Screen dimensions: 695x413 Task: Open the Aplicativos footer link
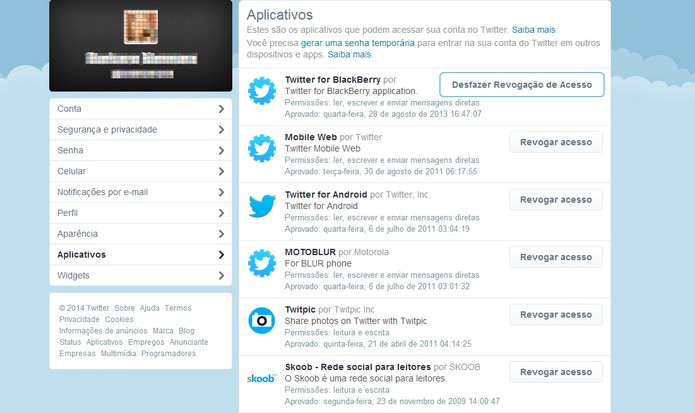point(104,342)
